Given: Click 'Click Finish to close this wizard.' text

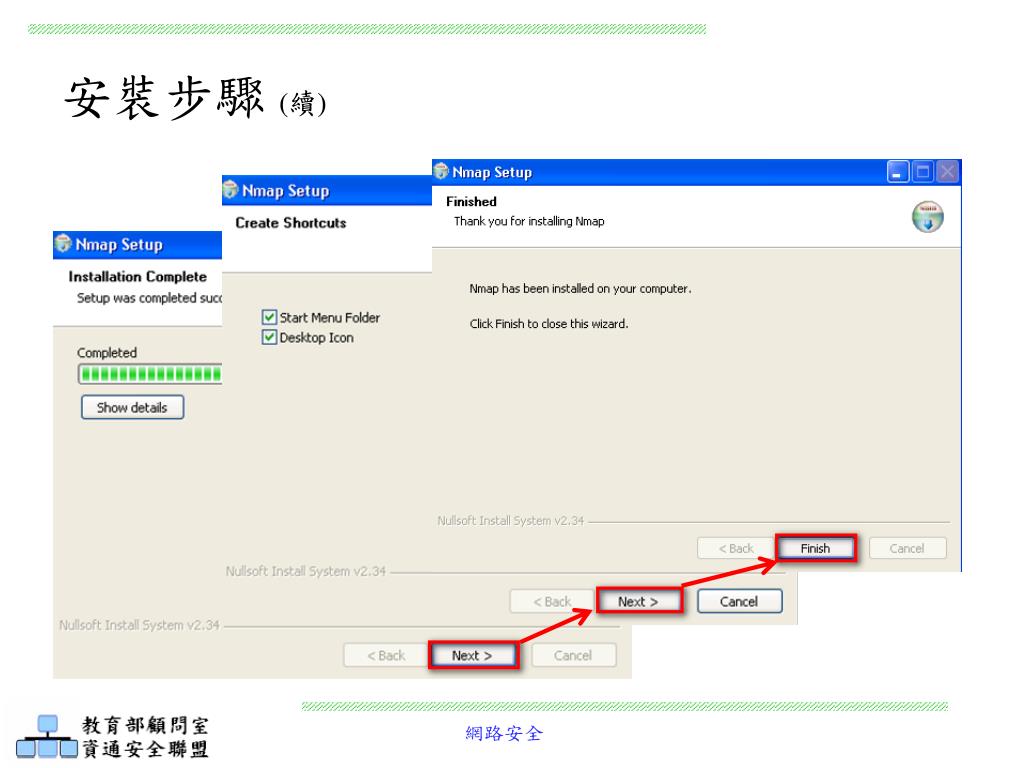Looking at the screenshot, I should (x=549, y=324).
